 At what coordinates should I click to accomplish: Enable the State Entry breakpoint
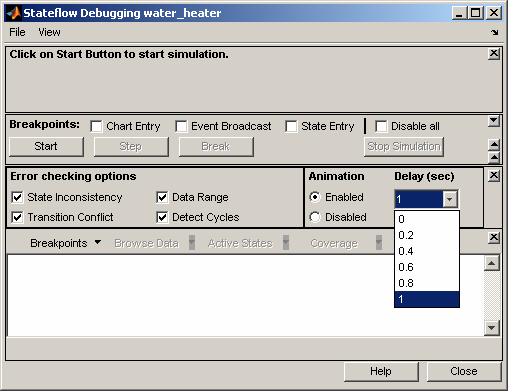point(291,126)
